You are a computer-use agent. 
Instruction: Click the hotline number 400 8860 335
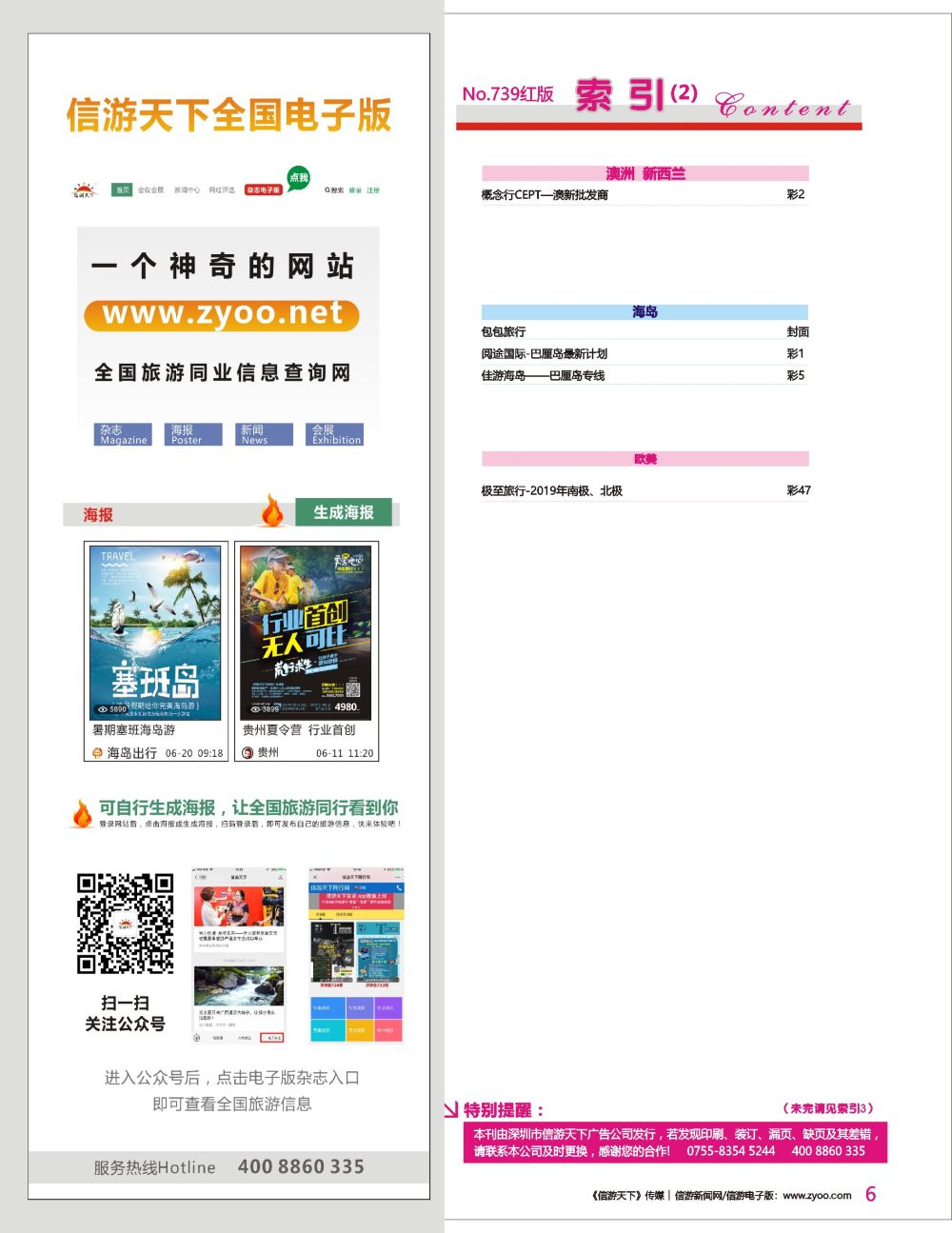click(x=301, y=1166)
